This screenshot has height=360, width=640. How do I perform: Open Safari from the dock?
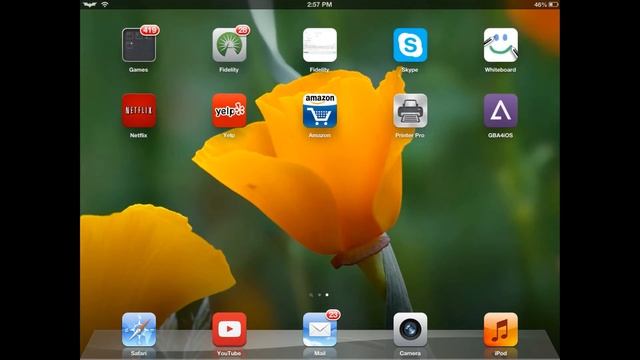[x=139, y=329]
